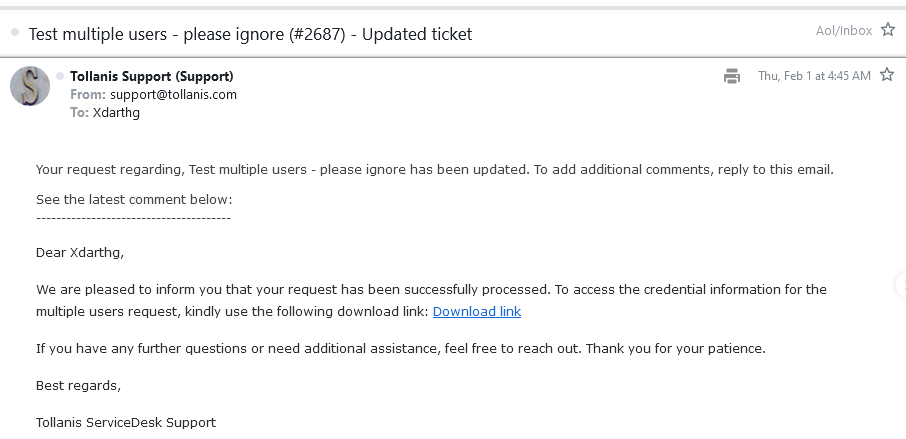Screen dimensions: 906x439
Task: Star the message dated Thu, Feb 1
Action: (x=886, y=75)
